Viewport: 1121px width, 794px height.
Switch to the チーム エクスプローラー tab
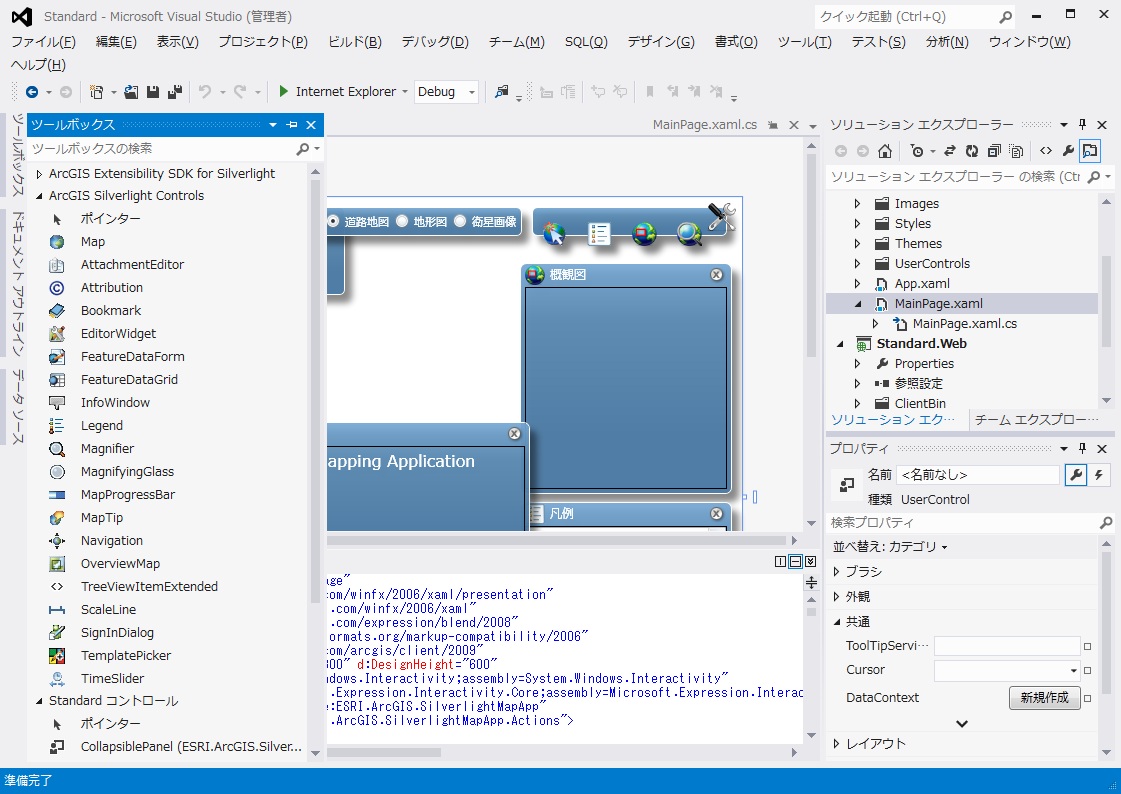[1036, 420]
